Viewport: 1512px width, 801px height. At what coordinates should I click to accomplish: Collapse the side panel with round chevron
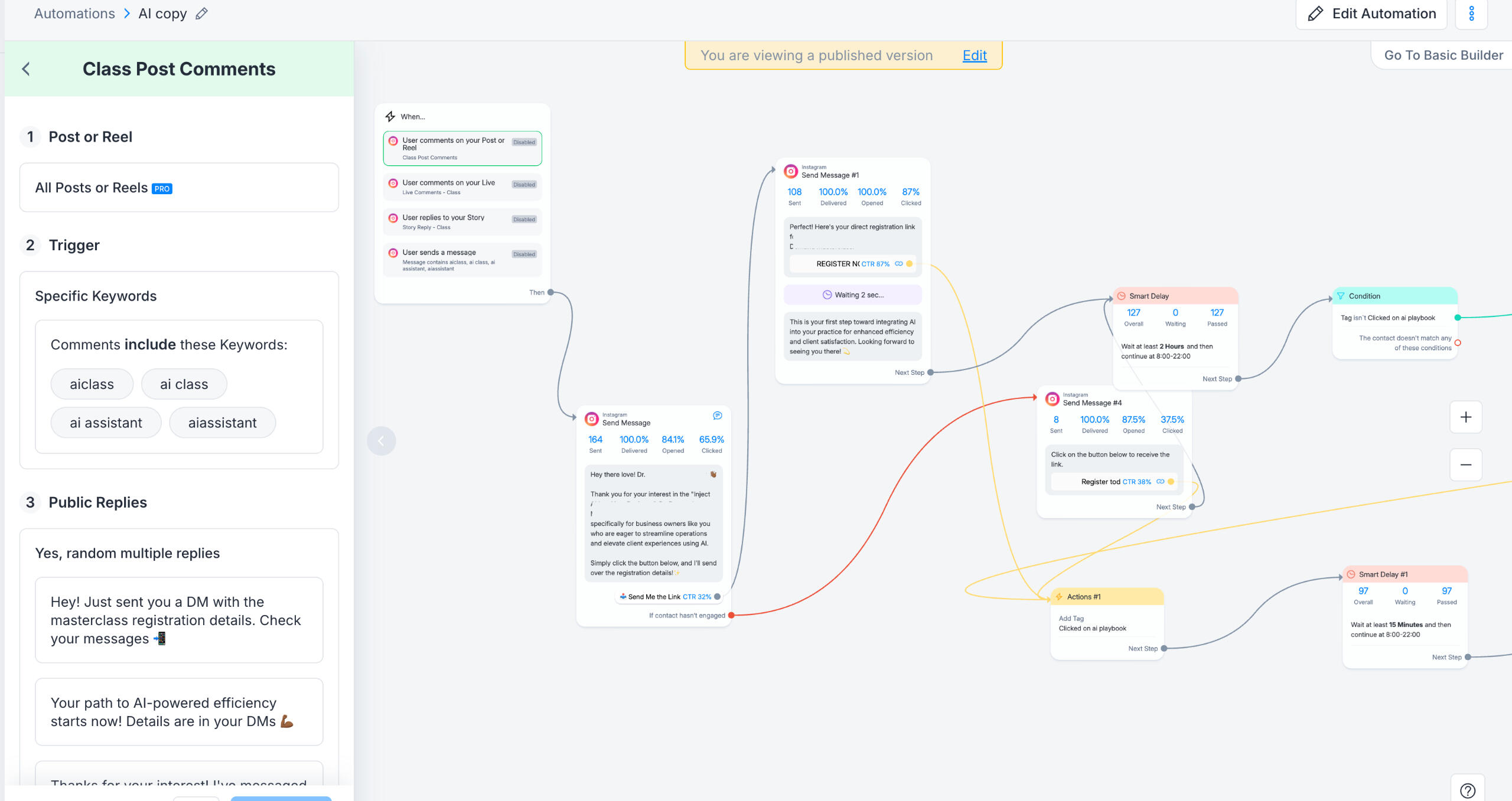pos(382,441)
